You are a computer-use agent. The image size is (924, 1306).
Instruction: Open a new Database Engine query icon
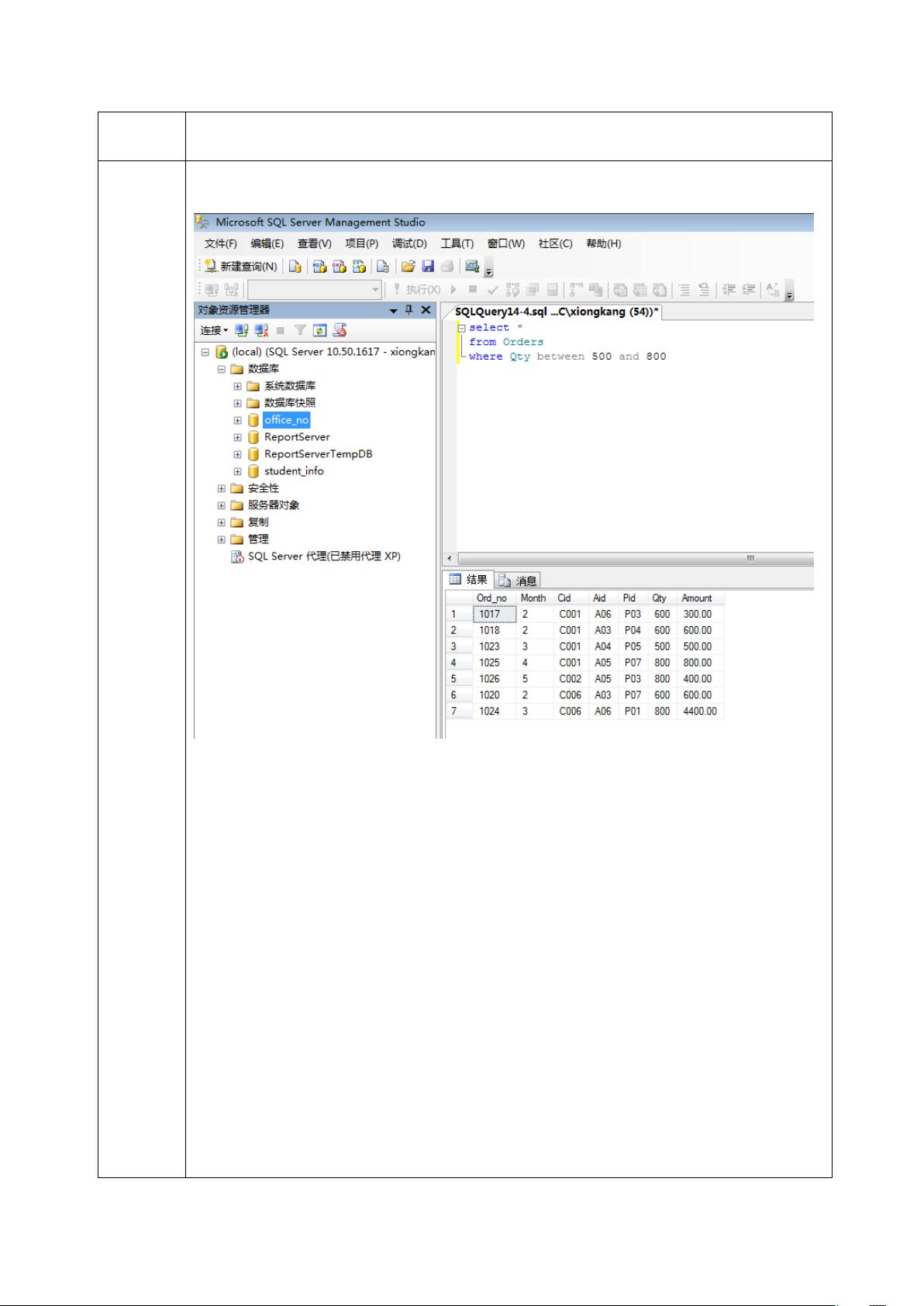point(295,266)
